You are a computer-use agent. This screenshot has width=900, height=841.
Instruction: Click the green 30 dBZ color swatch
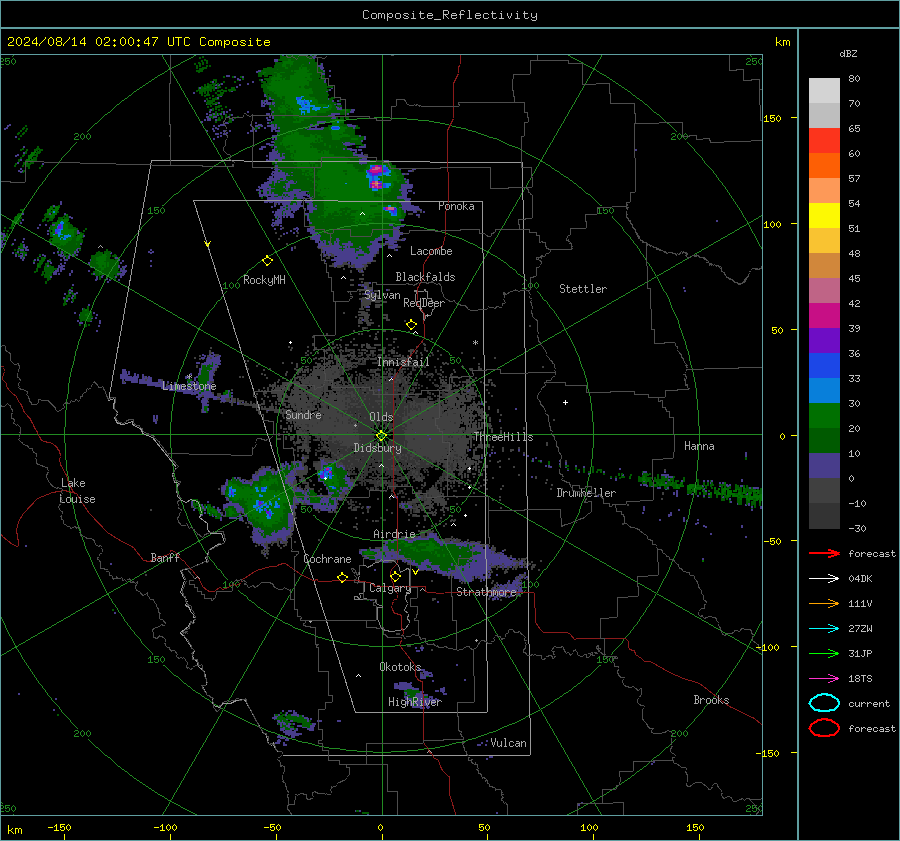[824, 415]
